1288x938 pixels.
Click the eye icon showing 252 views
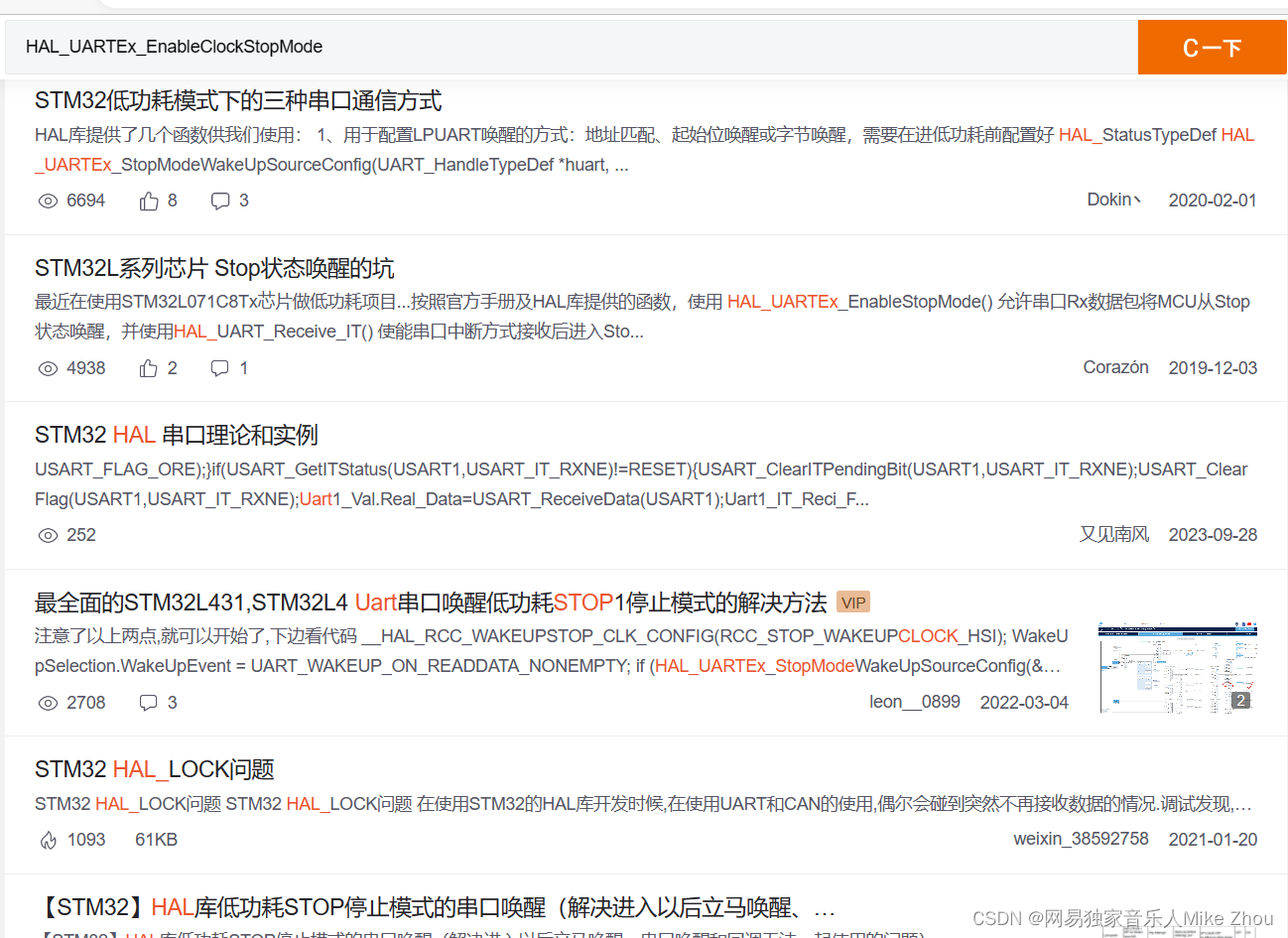(48, 535)
